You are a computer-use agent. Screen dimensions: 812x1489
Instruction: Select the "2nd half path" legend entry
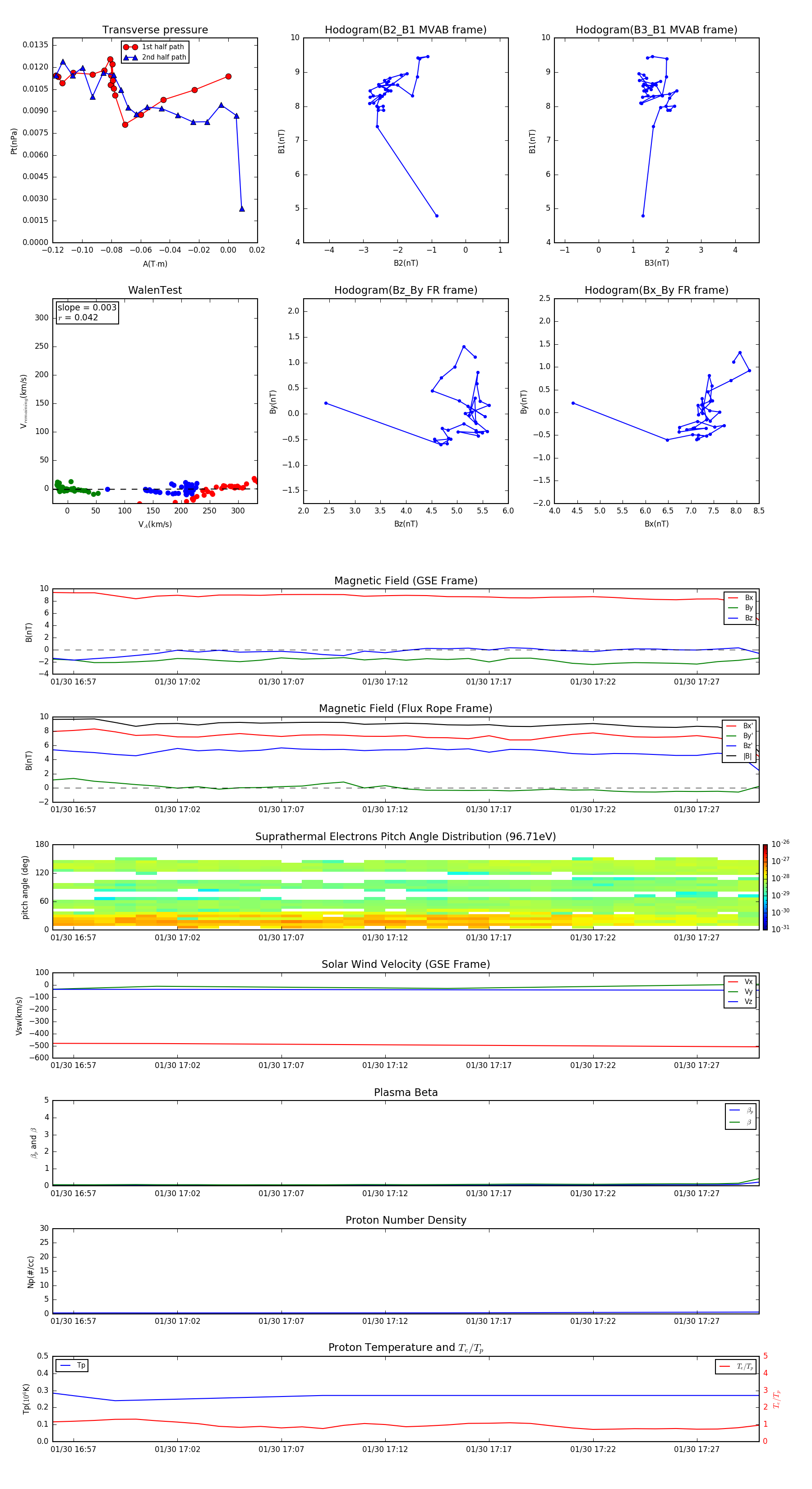(x=154, y=57)
